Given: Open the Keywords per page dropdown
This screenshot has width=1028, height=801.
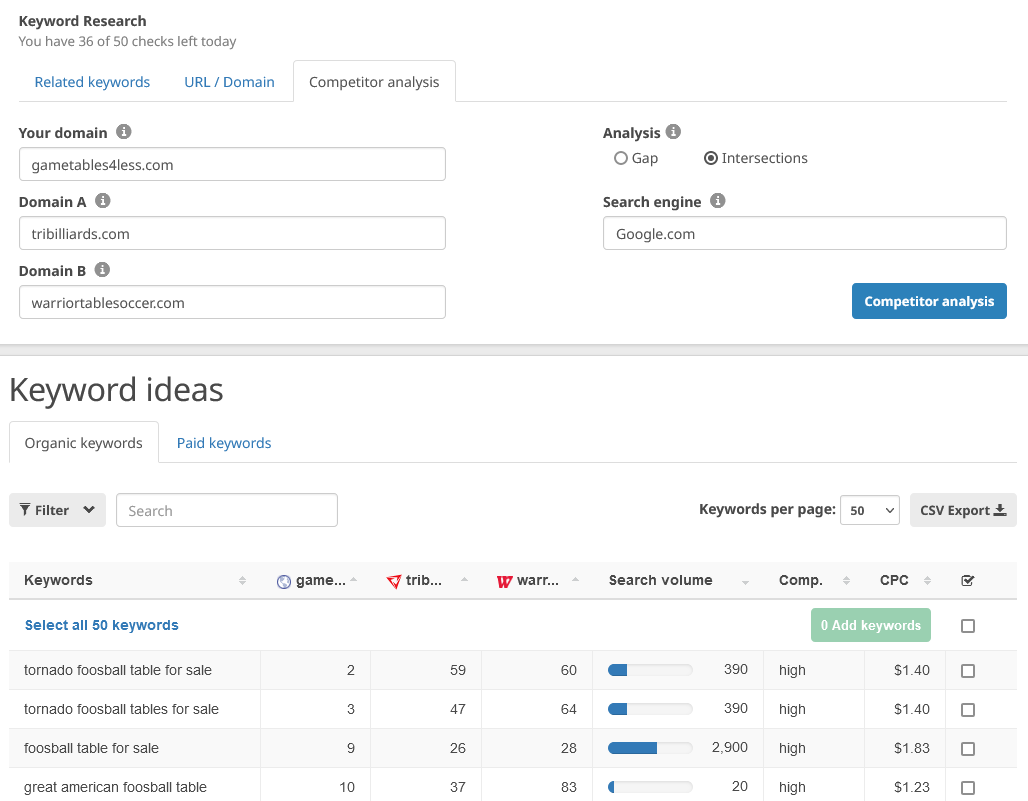Looking at the screenshot, I should pos(870,510).
